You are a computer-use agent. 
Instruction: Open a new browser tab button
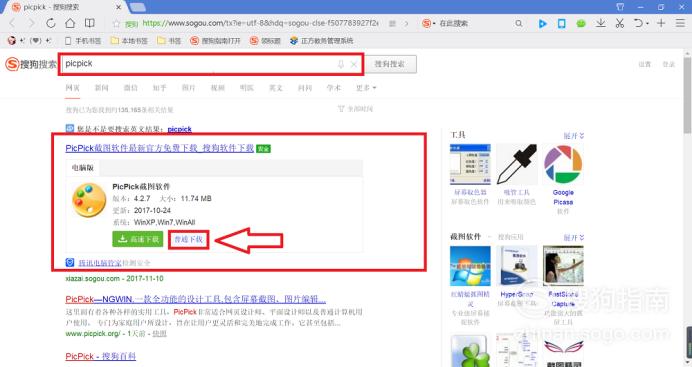click(138, 7)
